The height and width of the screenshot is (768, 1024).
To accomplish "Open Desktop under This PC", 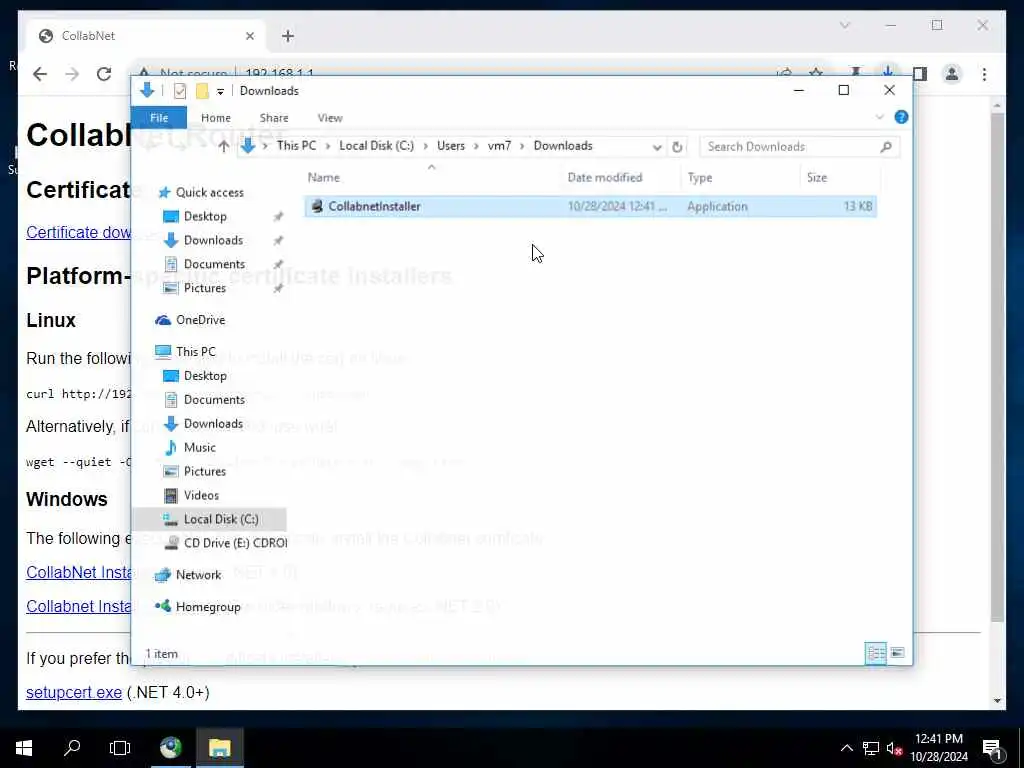I will [x=205, y=376].
